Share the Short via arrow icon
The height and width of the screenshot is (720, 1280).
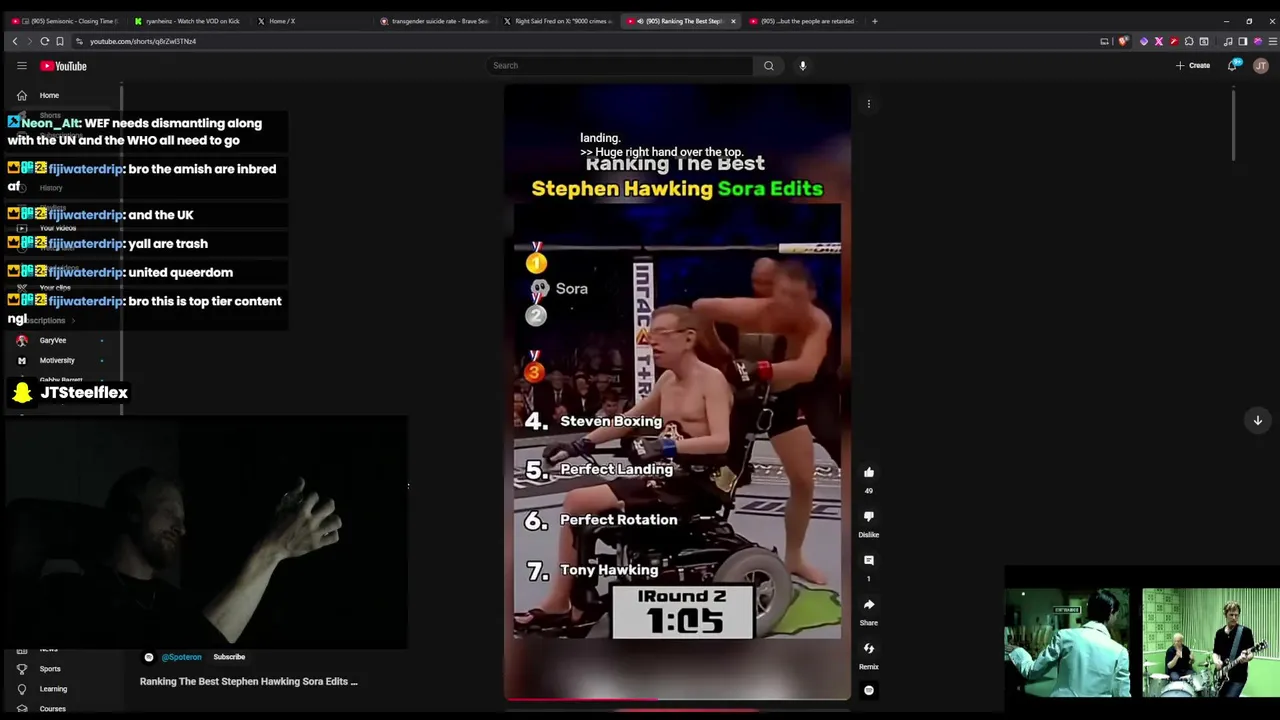click(x=868, y=604)
